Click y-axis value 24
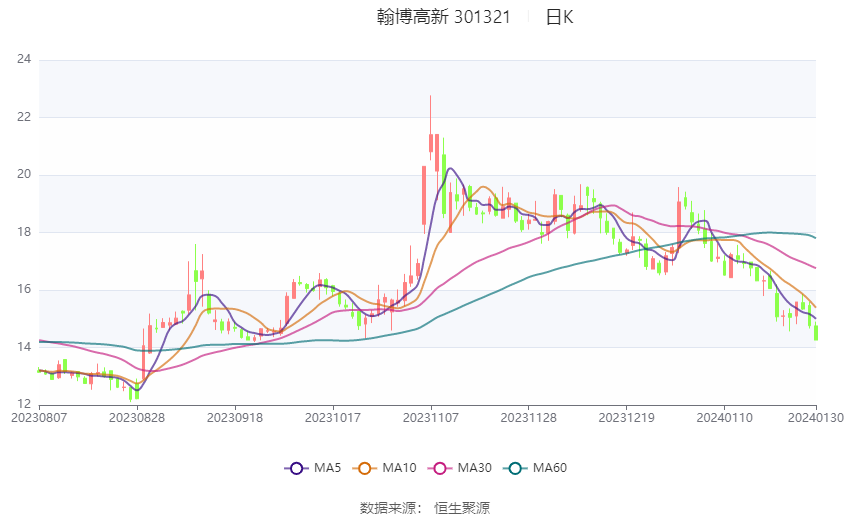This screenshot has height=516, width=850. (x=24, y=59)
